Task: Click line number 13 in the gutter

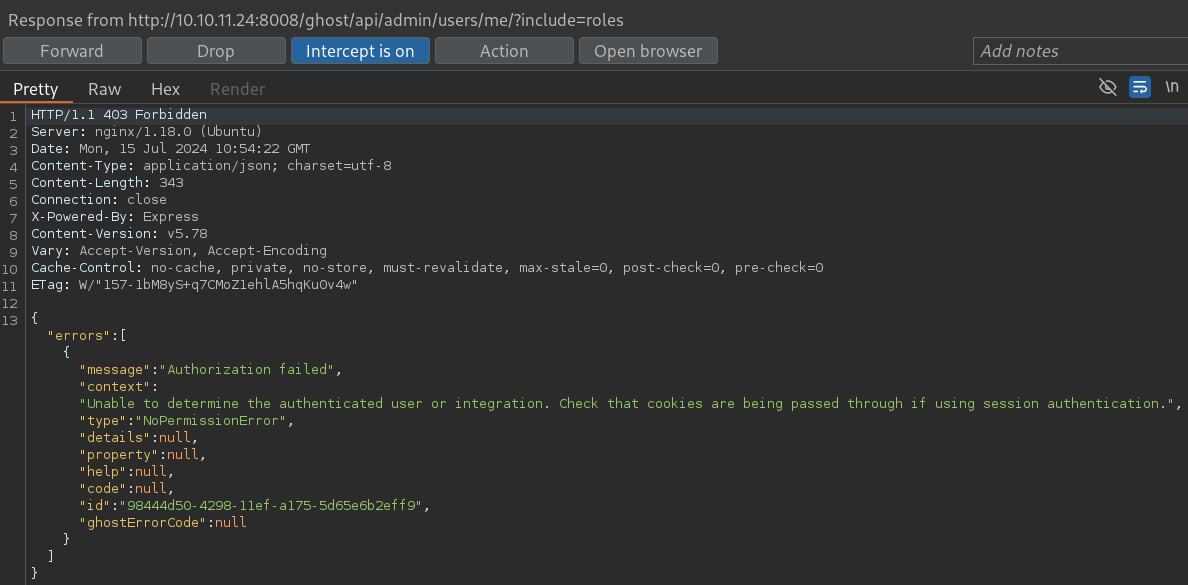Action: pyautogui.click(x=10, y=319)
